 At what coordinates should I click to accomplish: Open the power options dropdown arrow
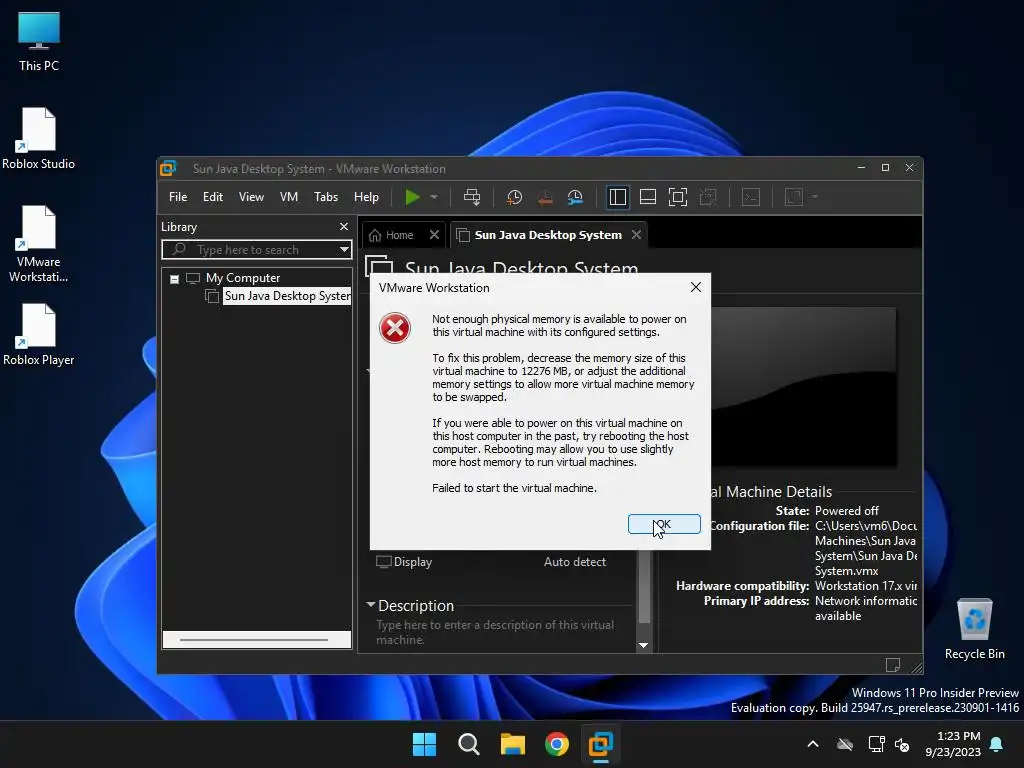(x=434, y=197)
